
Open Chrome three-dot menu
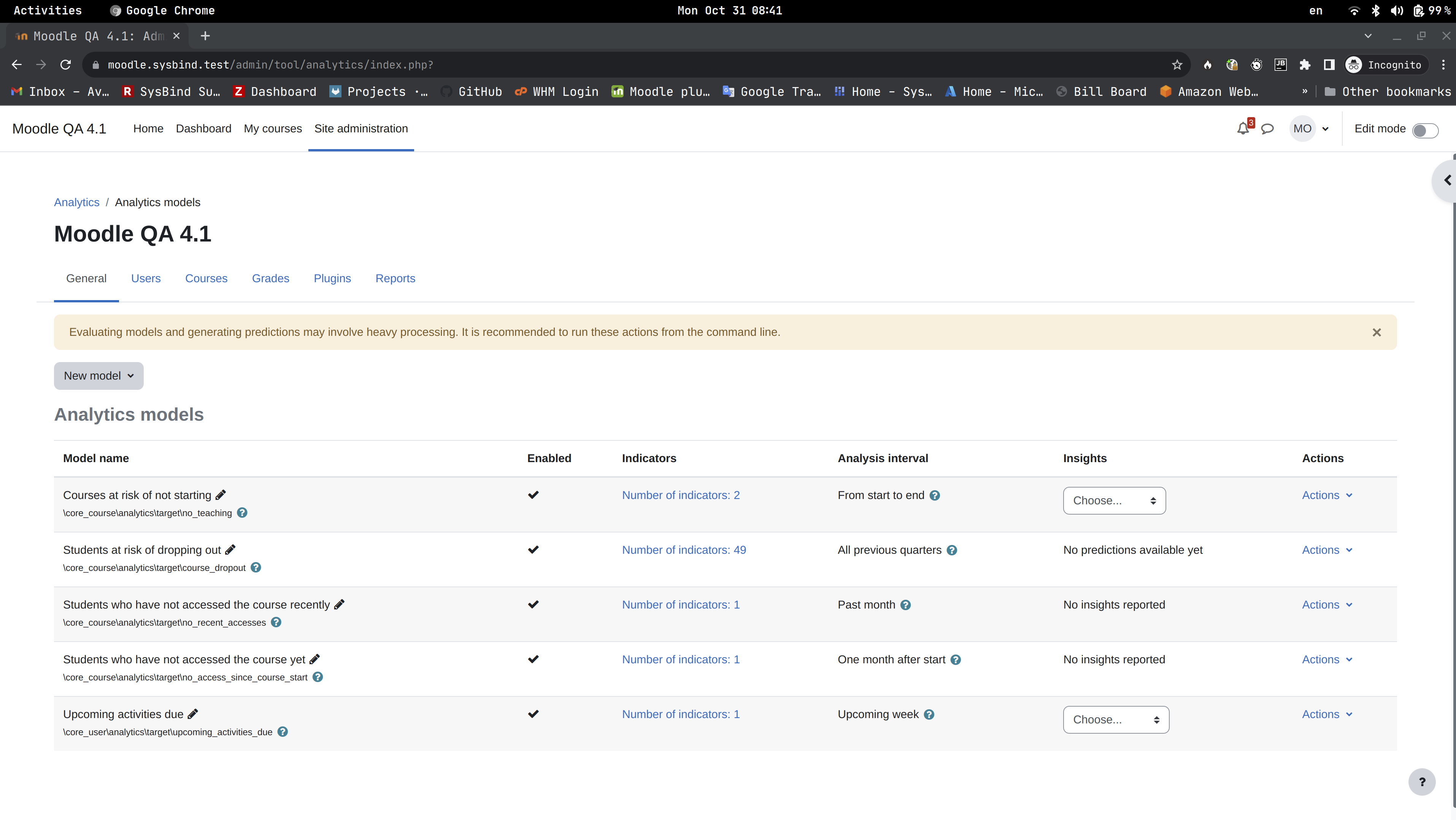pos(1443,65)
